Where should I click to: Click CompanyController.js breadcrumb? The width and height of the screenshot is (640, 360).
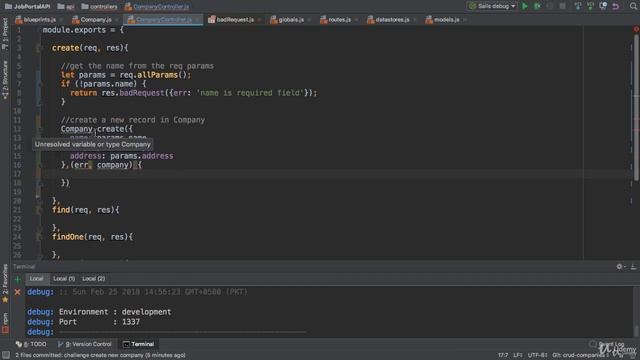(x=157, y=7)
